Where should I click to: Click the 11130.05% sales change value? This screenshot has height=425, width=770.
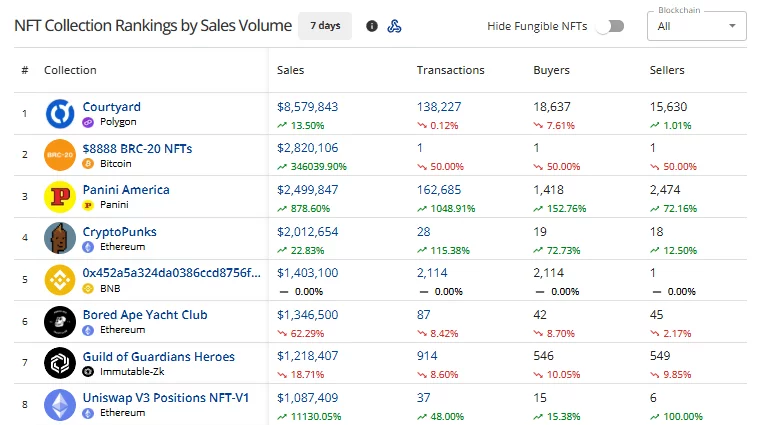coord(316,417)
